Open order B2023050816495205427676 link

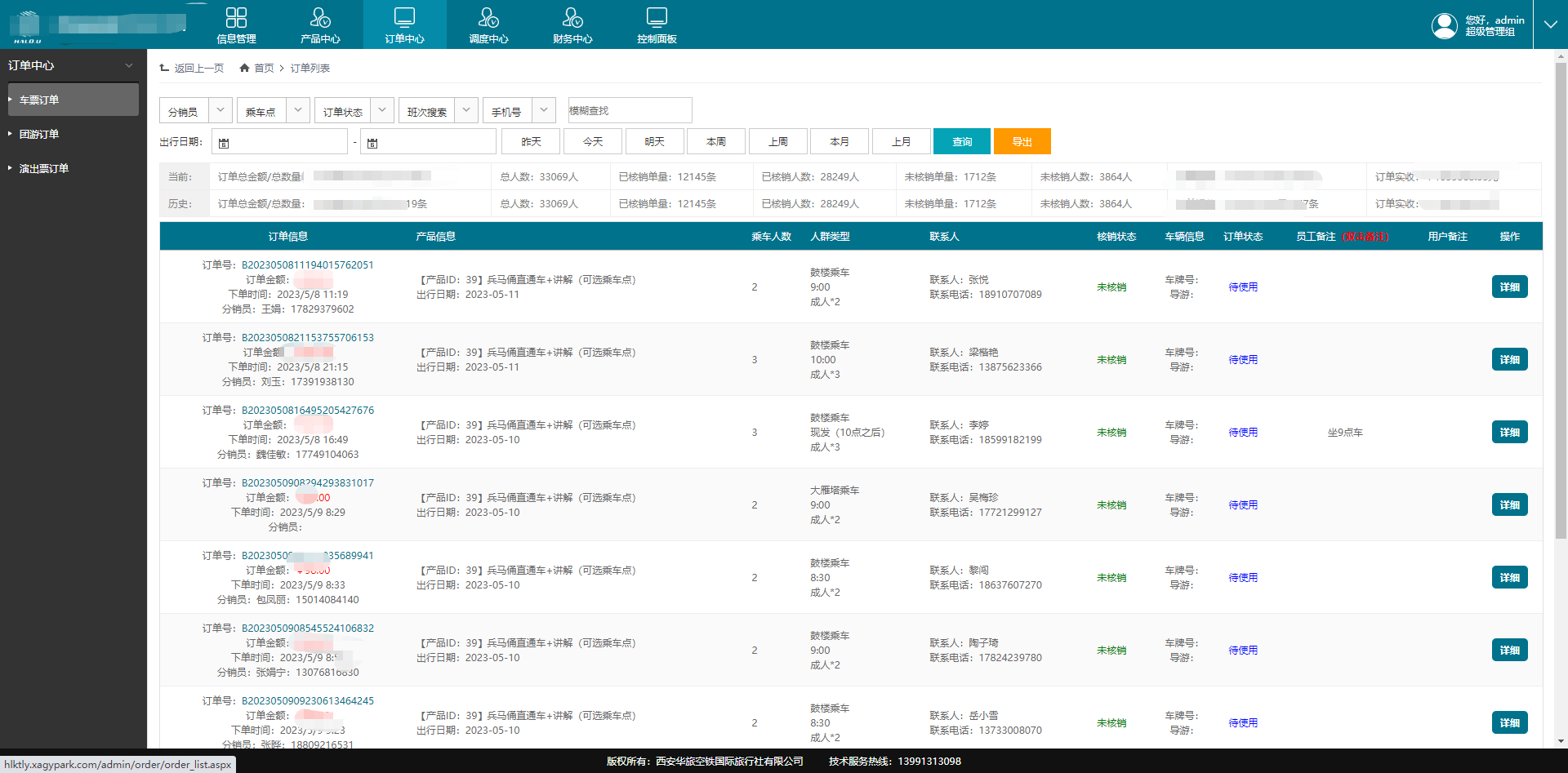(x=308, y=411)
